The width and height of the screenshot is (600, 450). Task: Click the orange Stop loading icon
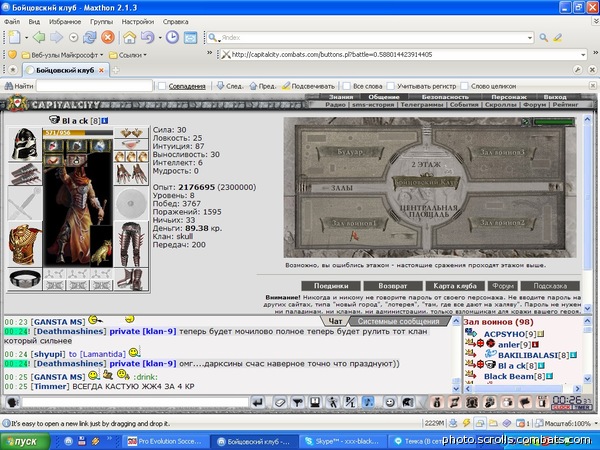pos(108,38)
